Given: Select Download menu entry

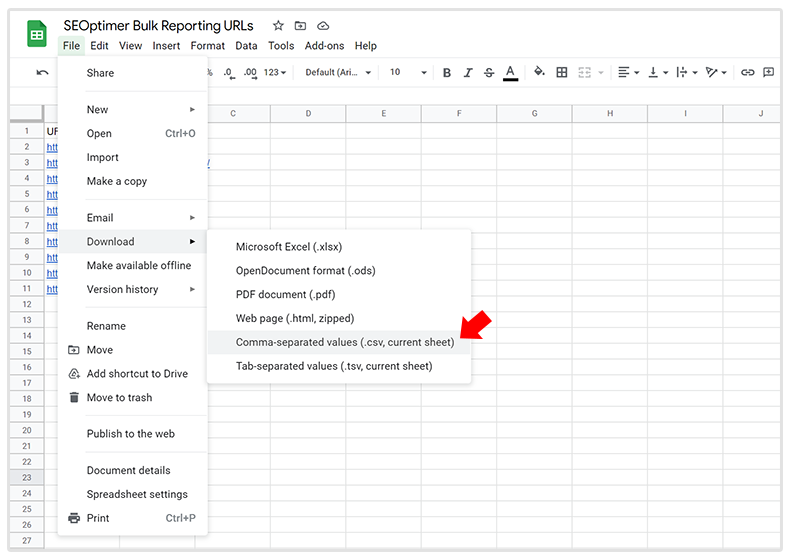Looking at the screenshot, I should 133,241.
